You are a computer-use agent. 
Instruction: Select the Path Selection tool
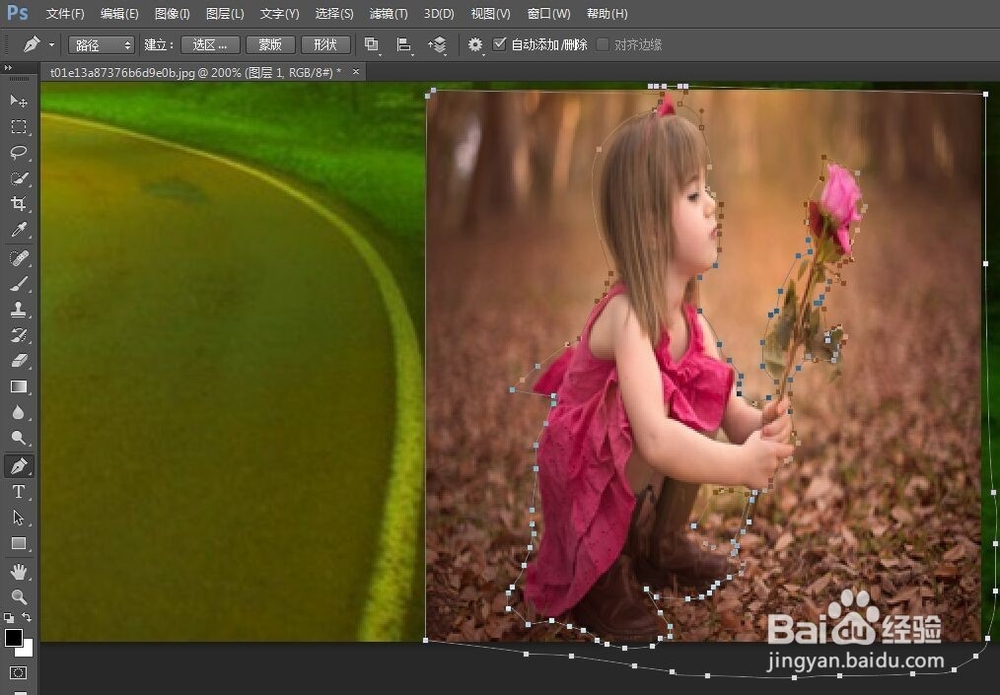pyautogui.click(x=18, y=517)
